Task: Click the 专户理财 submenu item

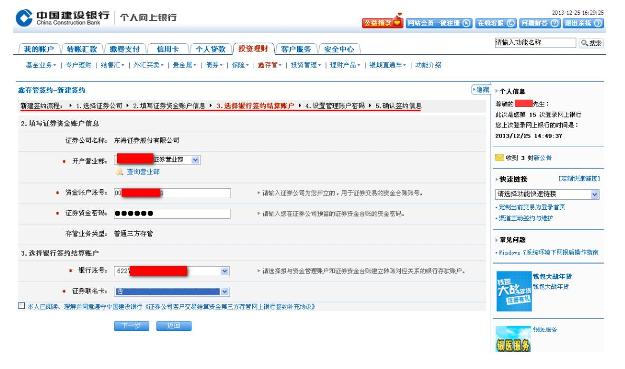Action: tap(79, 65)
